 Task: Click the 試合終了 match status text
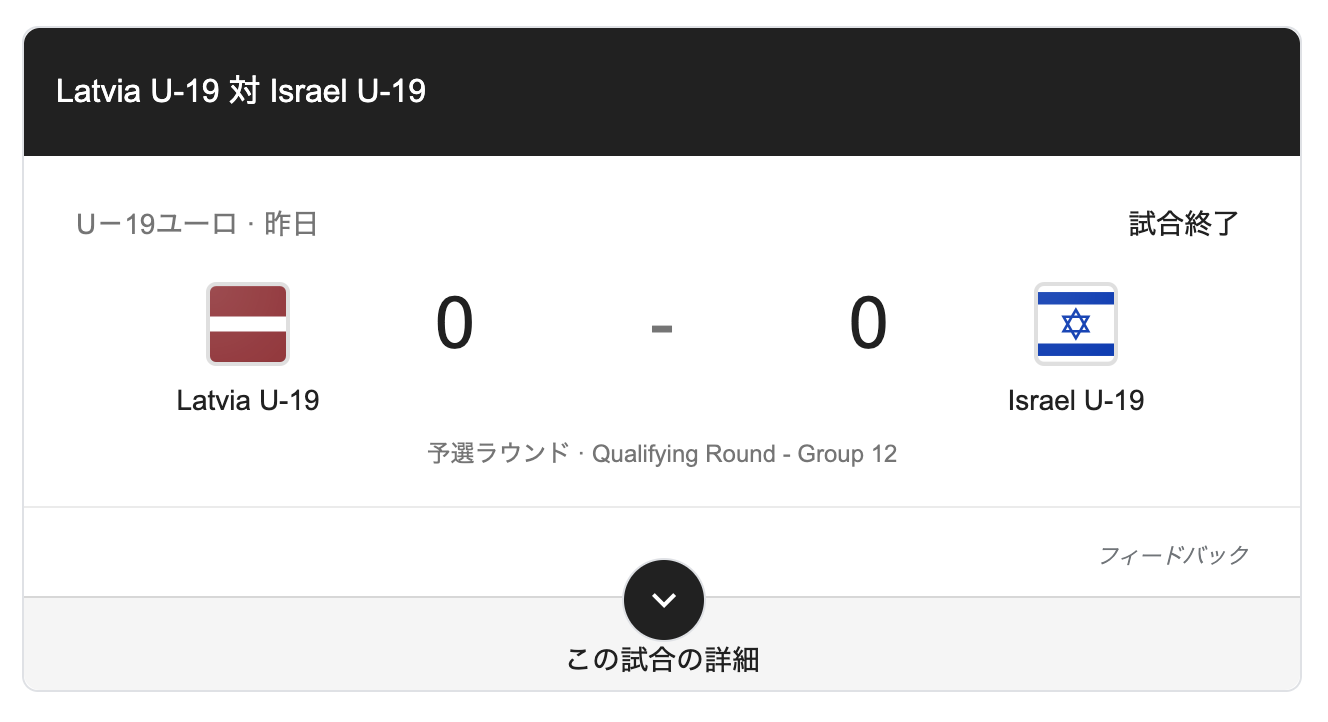pos(1184,224)
